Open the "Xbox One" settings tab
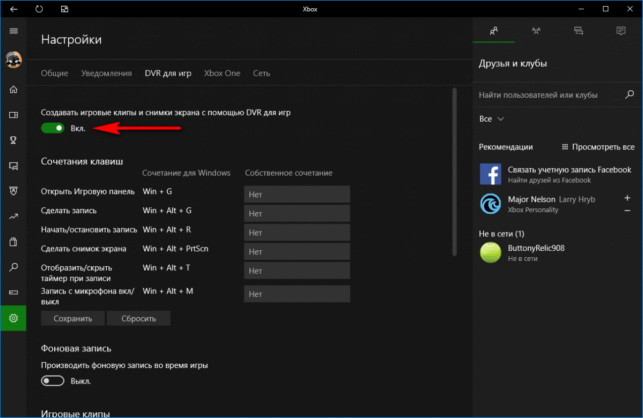This screenshot has height=418, width=643. (222, 73)
